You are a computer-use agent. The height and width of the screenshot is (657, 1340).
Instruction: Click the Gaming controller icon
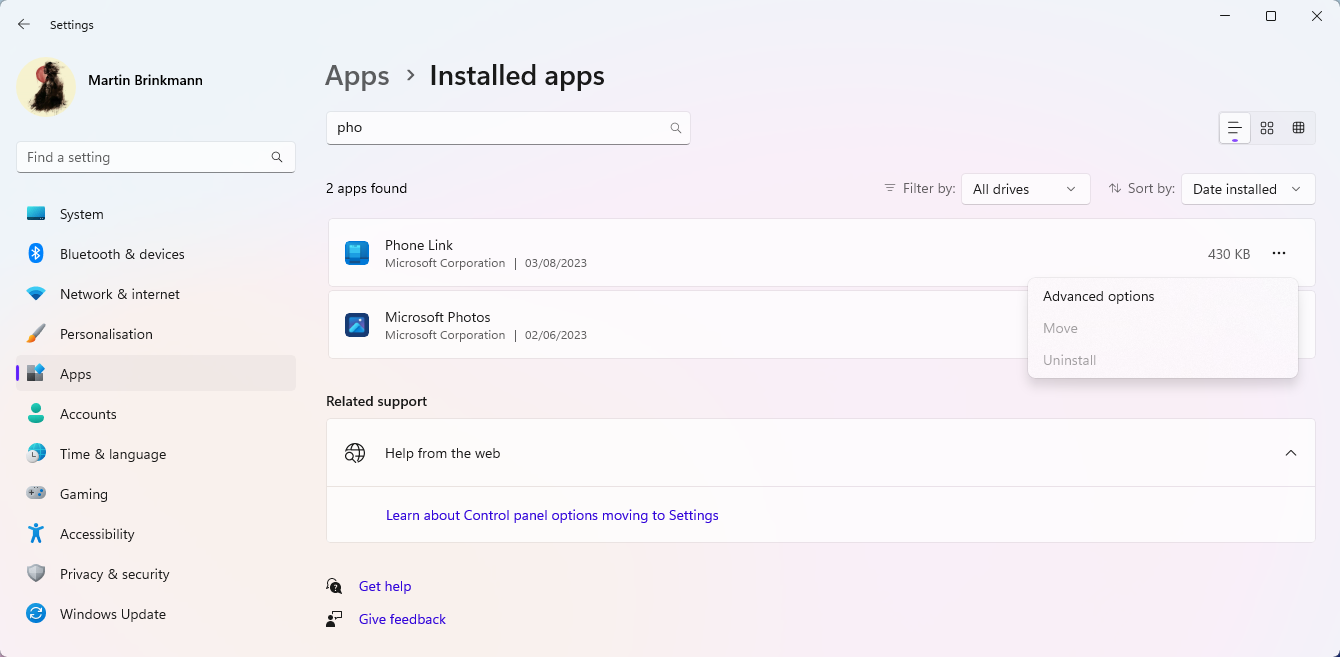click(x=36, y=494)
